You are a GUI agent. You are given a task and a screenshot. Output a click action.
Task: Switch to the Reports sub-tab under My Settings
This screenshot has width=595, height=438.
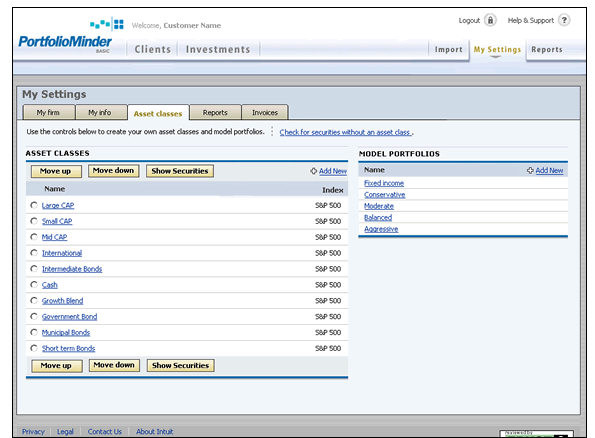pyautogui.click(x=215, y=112)
